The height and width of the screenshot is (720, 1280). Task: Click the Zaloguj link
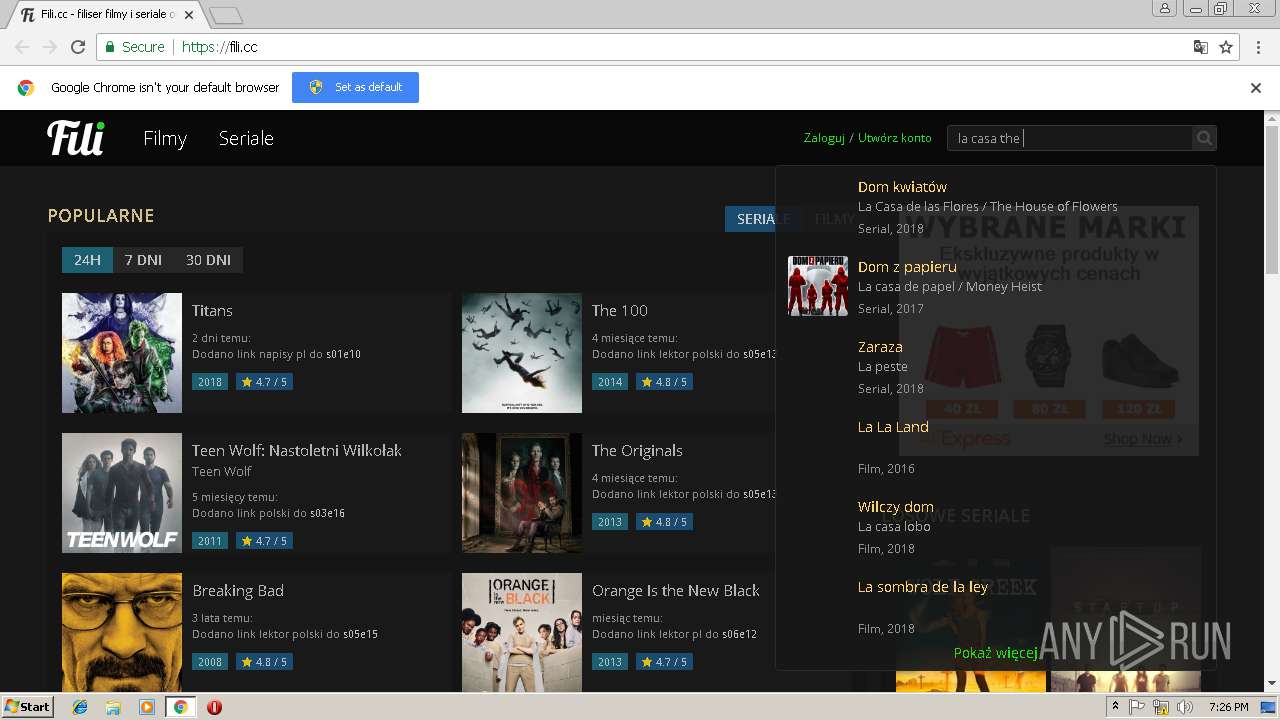pyautogui.click(x=824, y=138)
